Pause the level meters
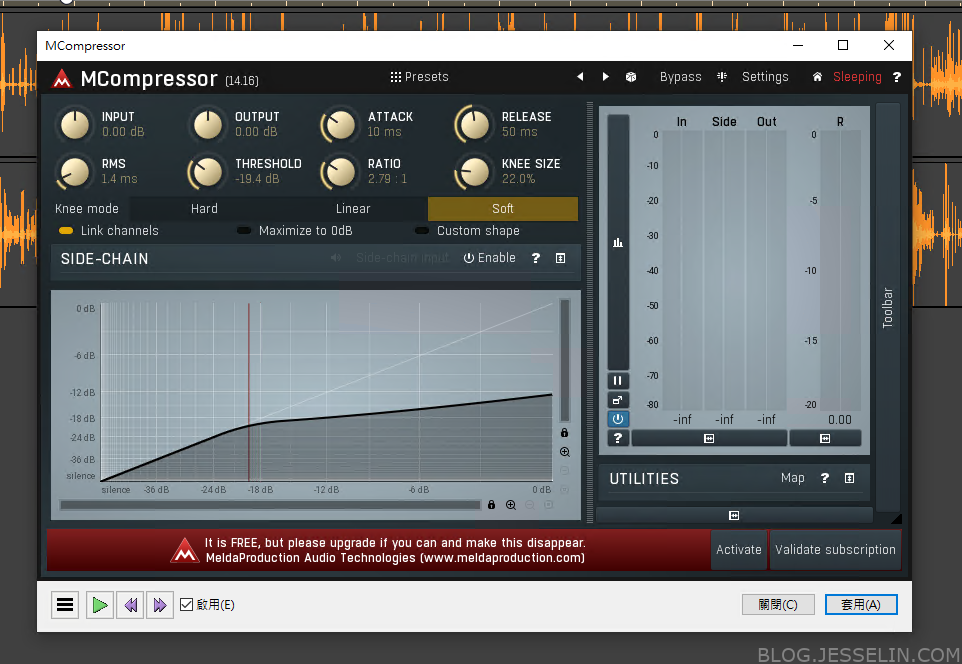Screen dimensions: 962x664 tap(618, 380)
